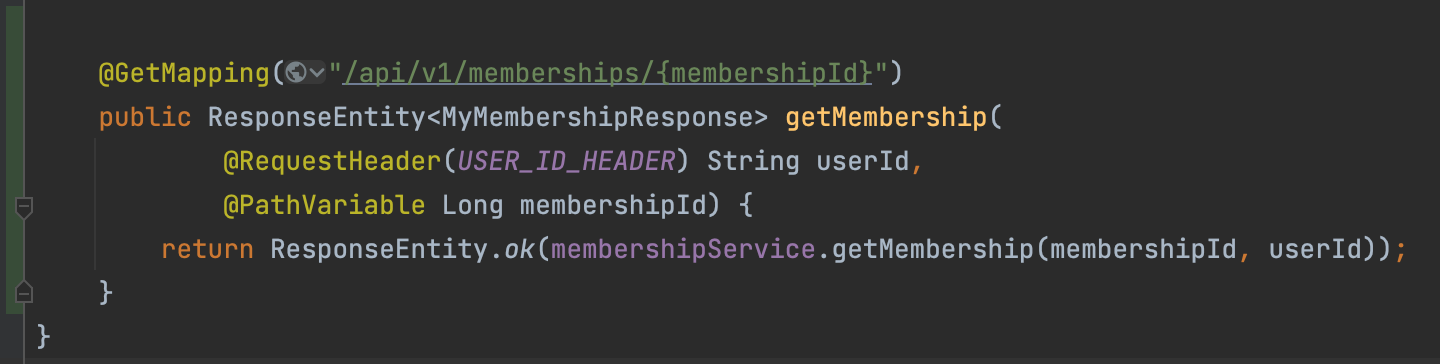The image size is (1440, 364).
Task: Select the getMembership method declaration name
Action: coord(886,117)
